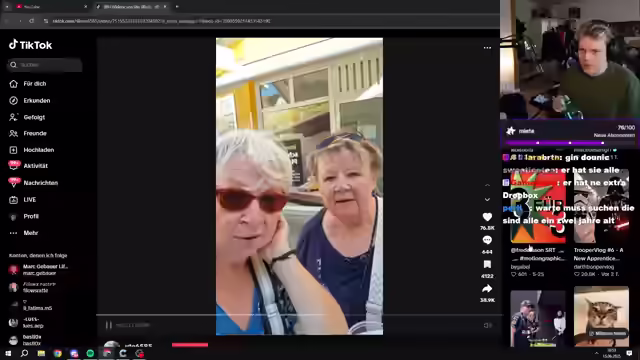This screenshot has width=640, height=360.
Task: Open the flowsratte followed account
Action: pos(33,287)
